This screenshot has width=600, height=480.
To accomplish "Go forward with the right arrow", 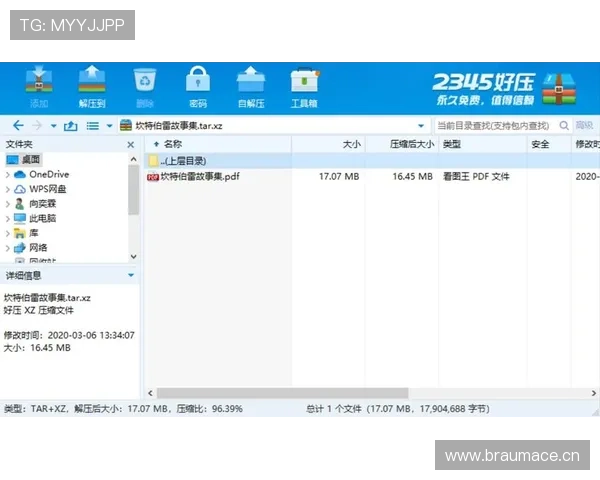I will [37, 126].
